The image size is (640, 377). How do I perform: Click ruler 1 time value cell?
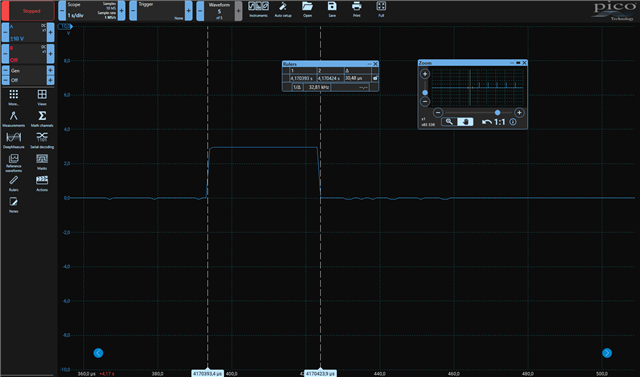tap(303, 78)
